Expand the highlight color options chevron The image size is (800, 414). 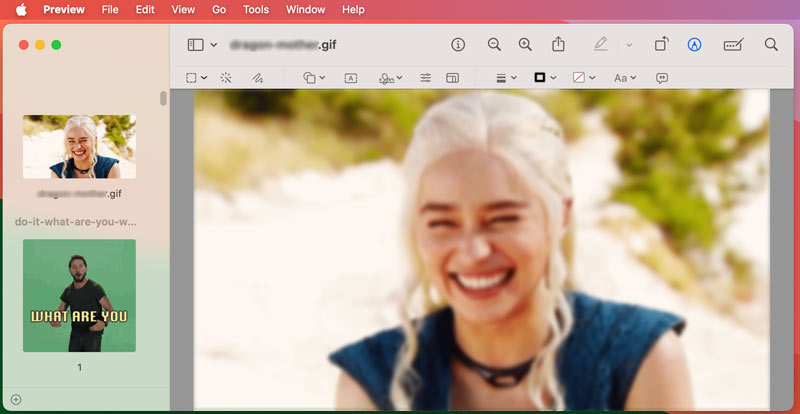pos(629,45)
